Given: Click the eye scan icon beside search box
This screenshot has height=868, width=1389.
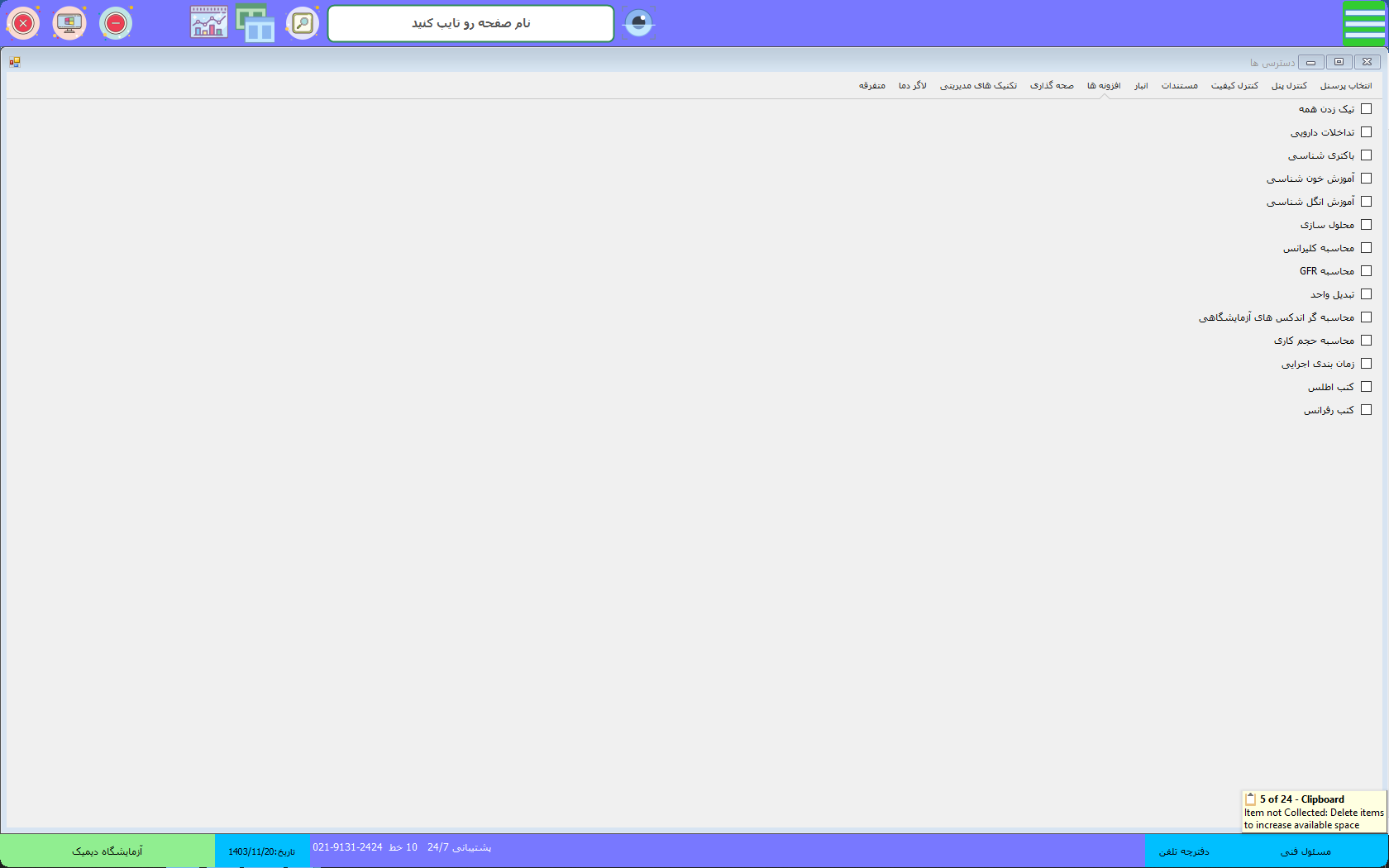Looking at the screenshot, I should tap(638, 23).
